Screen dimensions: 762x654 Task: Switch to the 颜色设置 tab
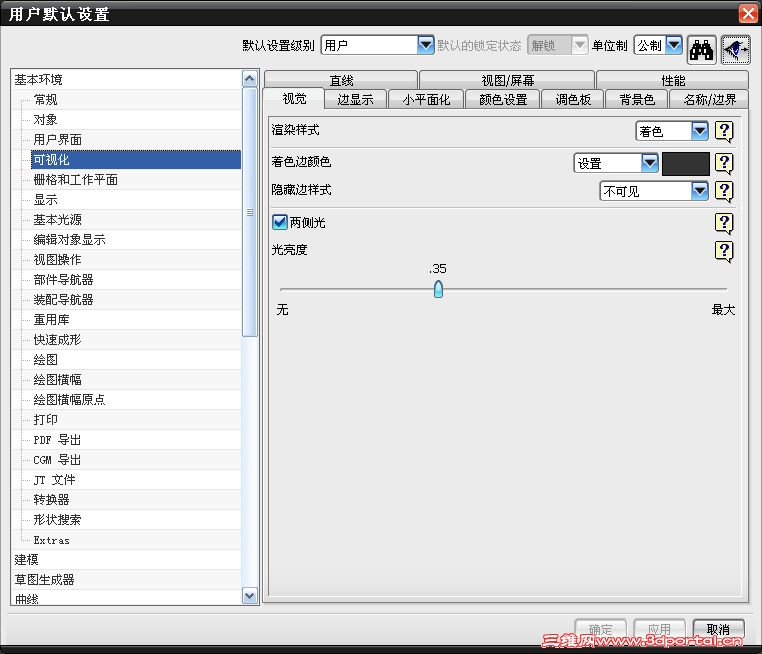point(503,99)
